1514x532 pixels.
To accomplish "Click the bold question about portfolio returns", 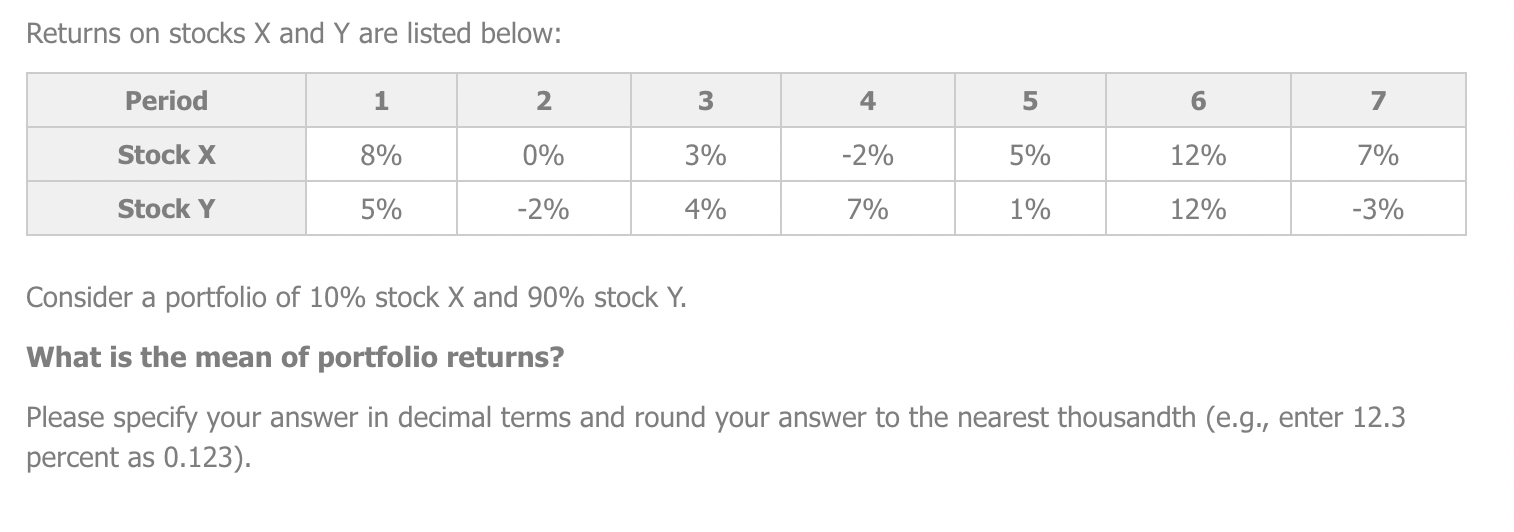I will click(295, 357).
